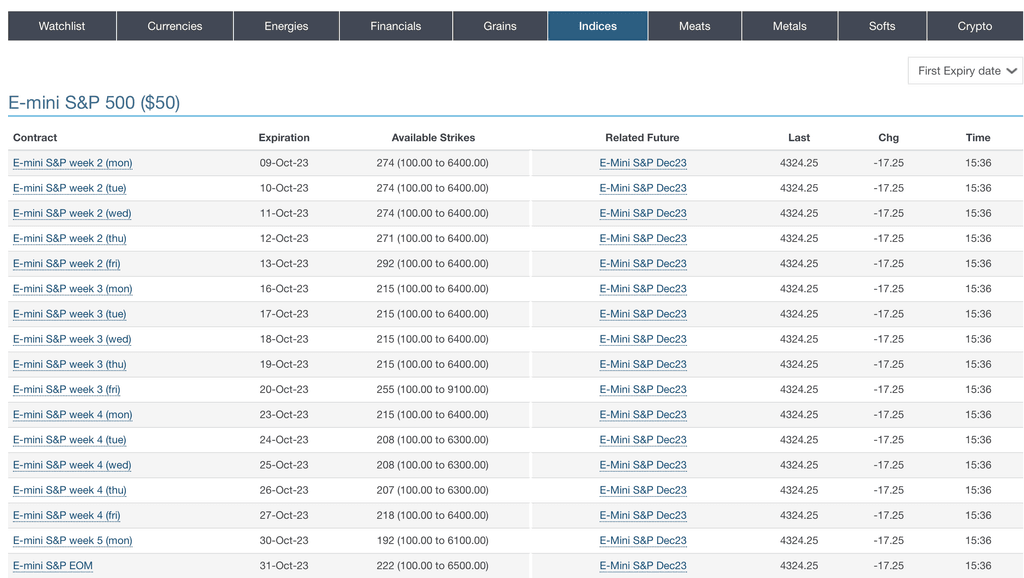Open E-mini S&P week 2 (mon) contract
1024x578 pixels.
pos(72,163)
